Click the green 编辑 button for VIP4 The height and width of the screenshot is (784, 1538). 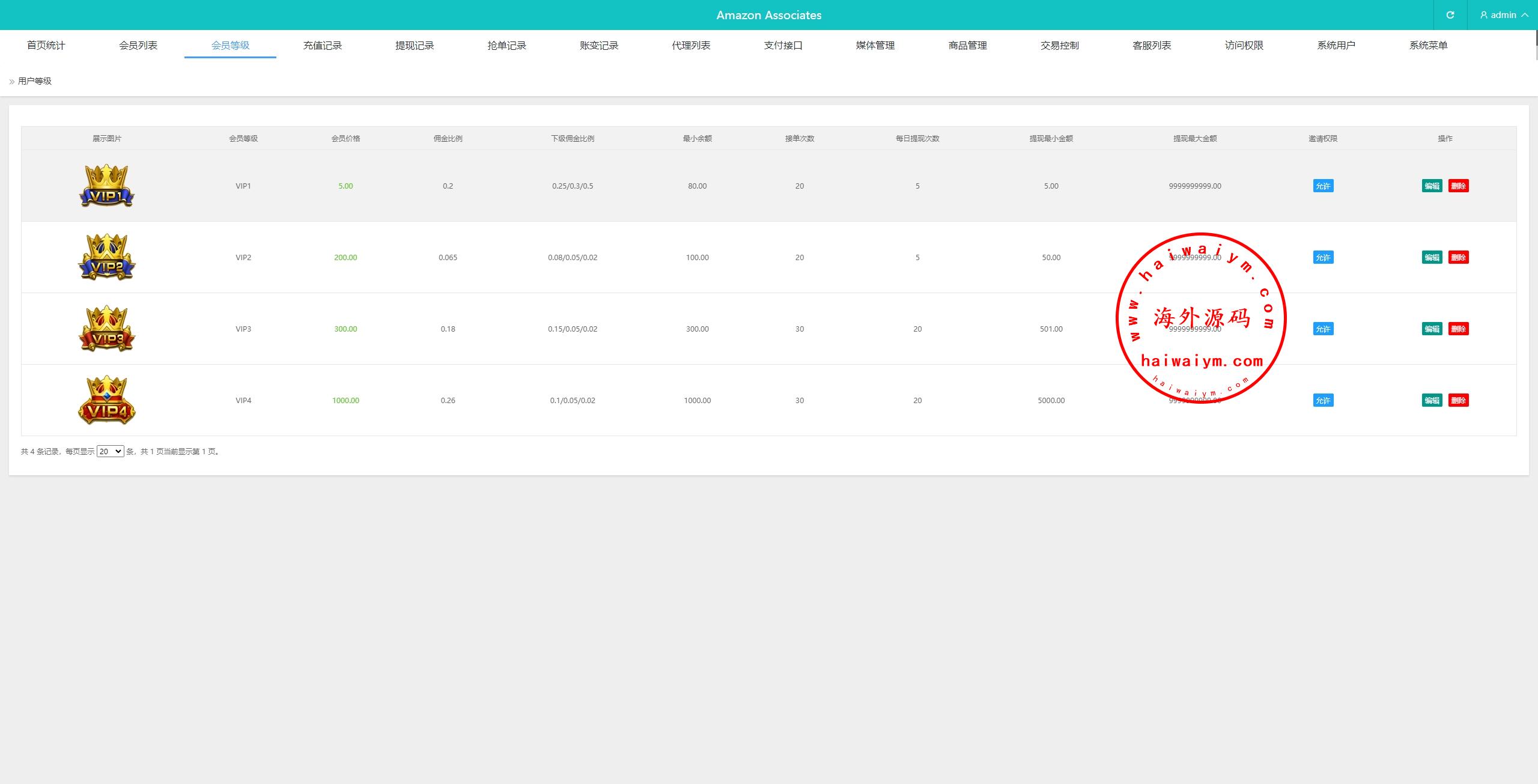pos(1432,400)
